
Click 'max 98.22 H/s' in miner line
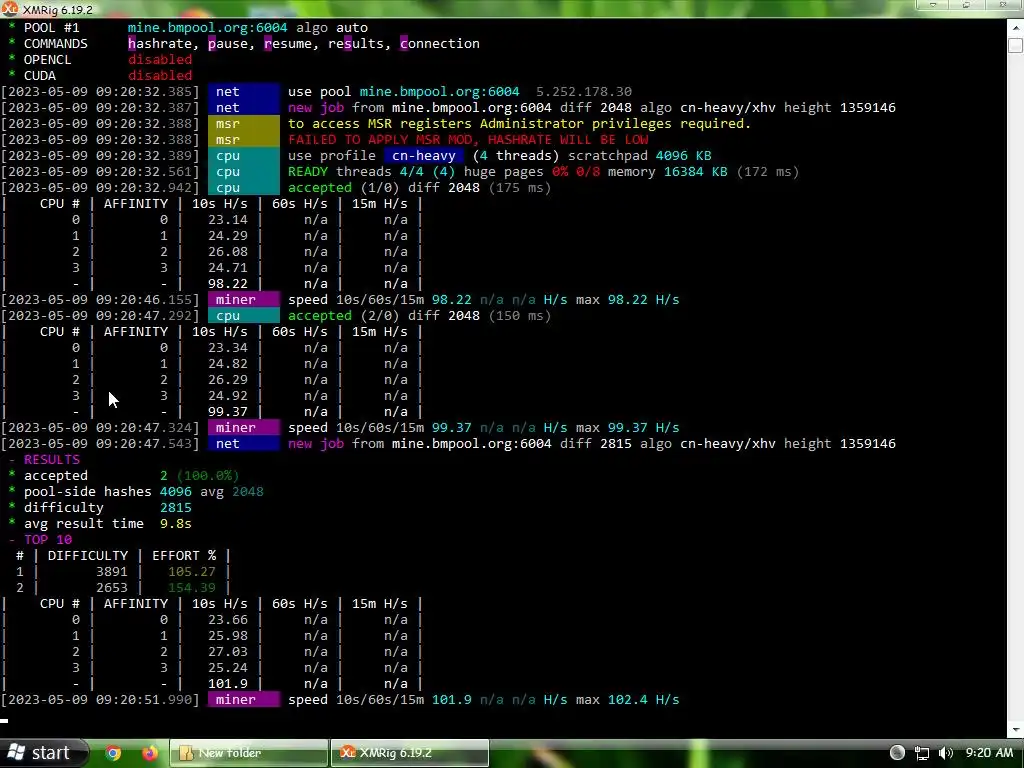click(628, 300)
